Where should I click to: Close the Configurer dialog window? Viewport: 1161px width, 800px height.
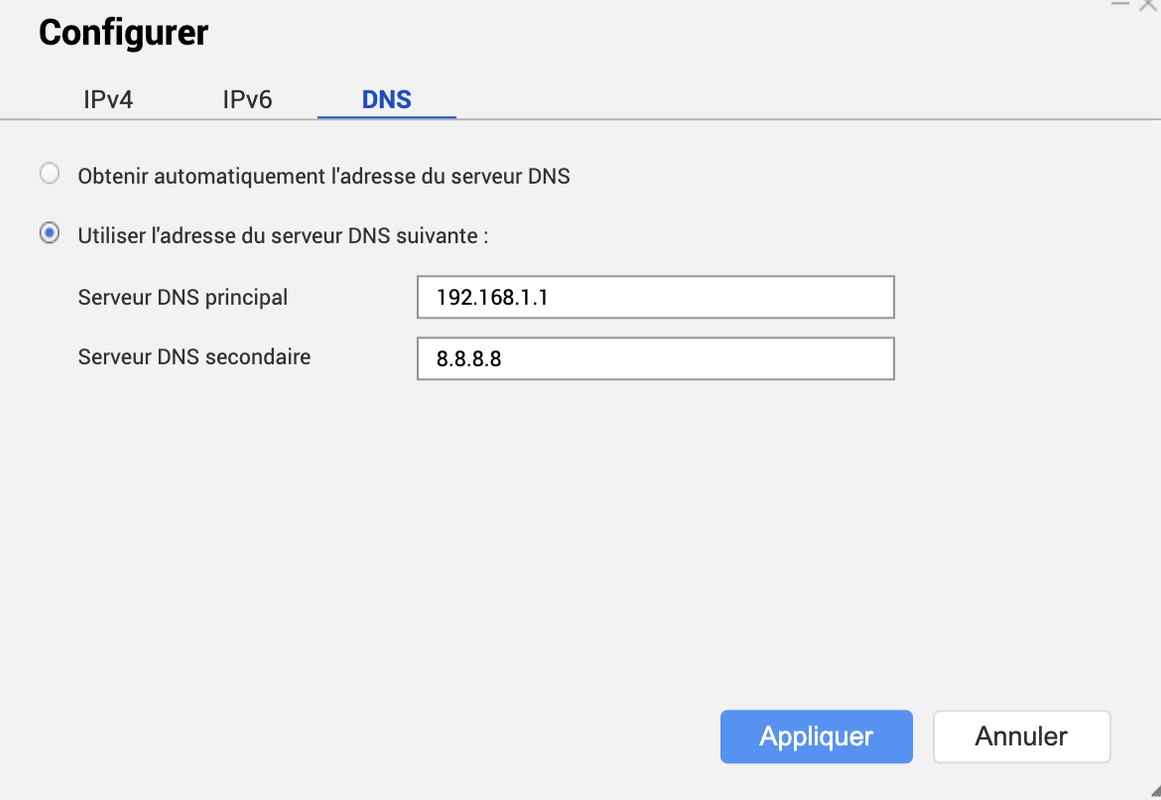[x=1148, y=4]
